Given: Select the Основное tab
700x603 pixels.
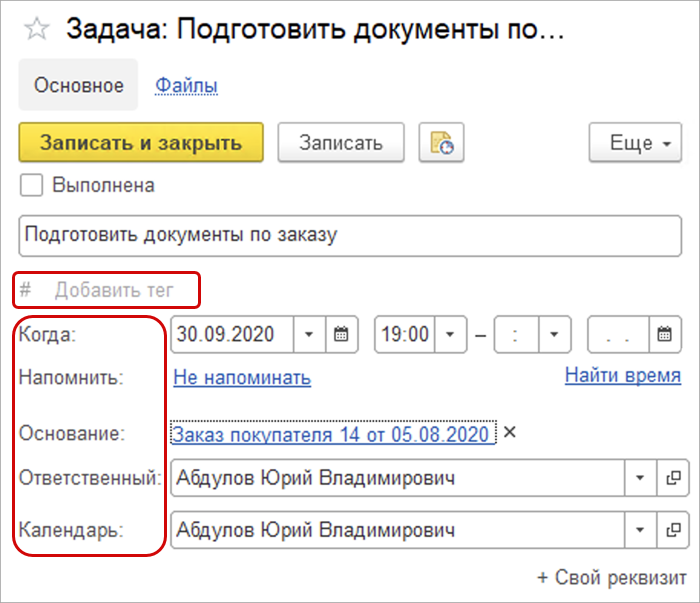Looking at the screenshot, I should (79, 86).
